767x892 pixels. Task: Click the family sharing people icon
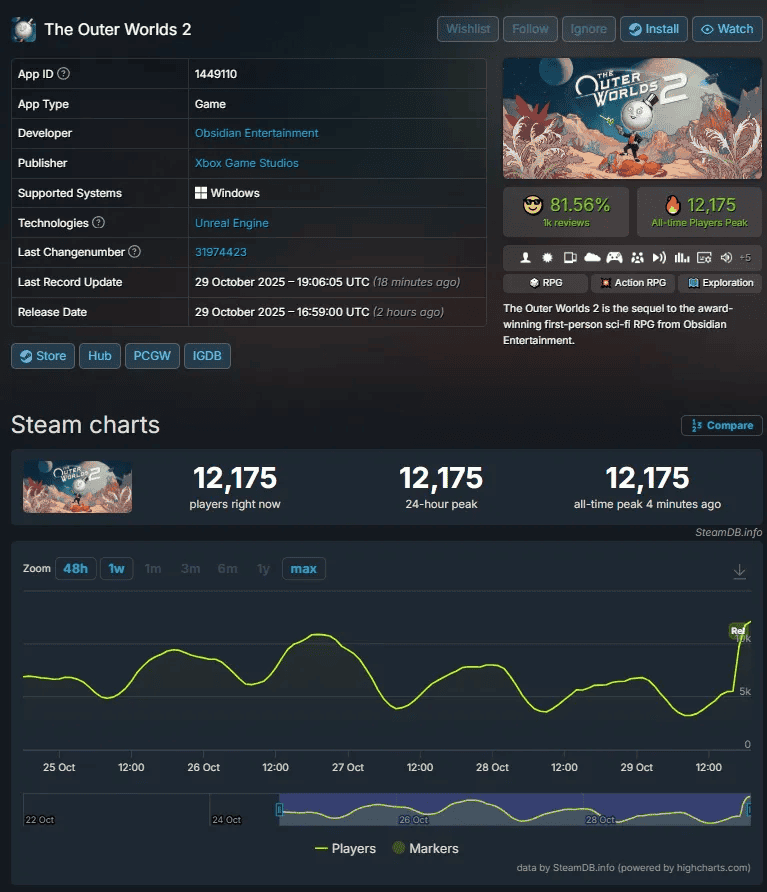(637, 257)
